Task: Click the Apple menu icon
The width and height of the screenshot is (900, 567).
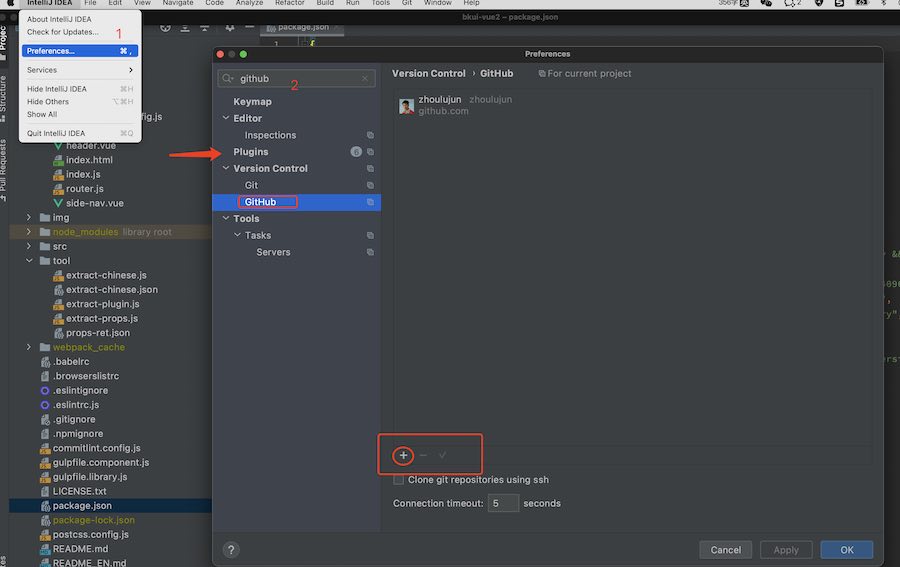Action: [x=10, y=3]
